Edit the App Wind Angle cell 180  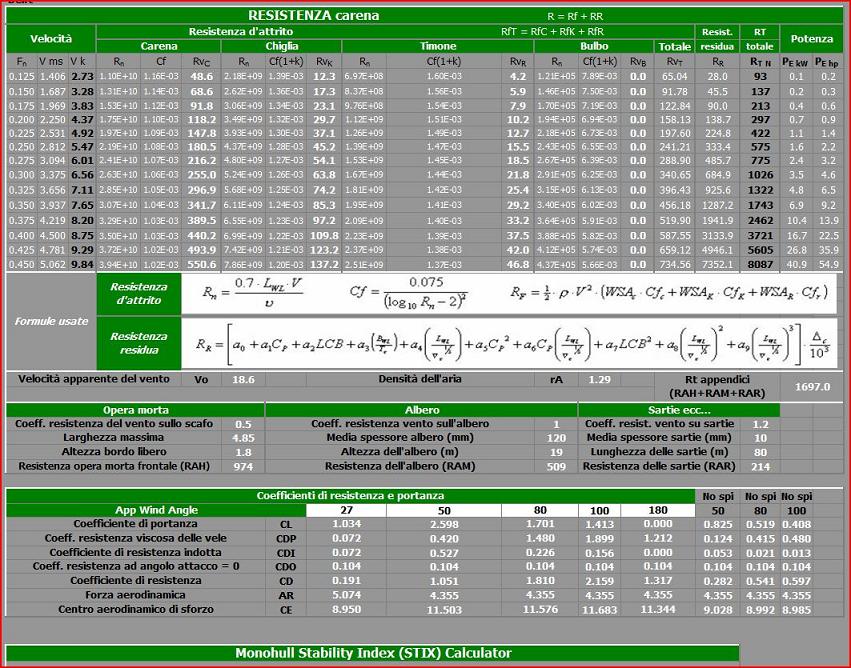coord(658,510)
